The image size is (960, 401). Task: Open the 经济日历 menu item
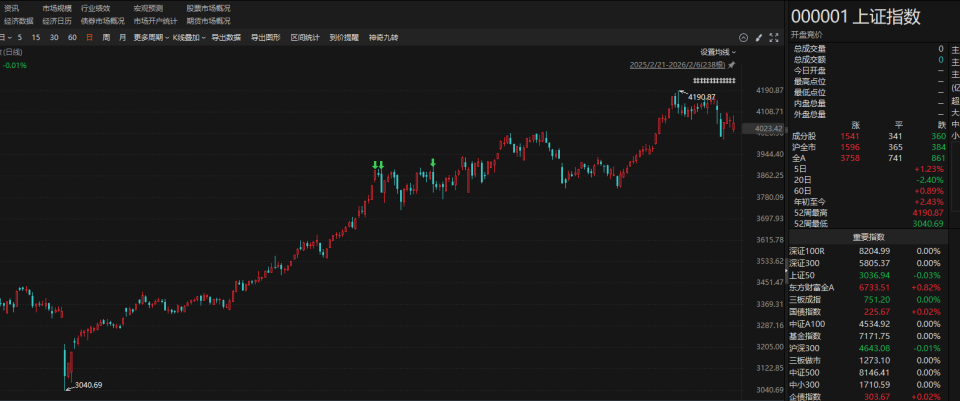point(57,21)
